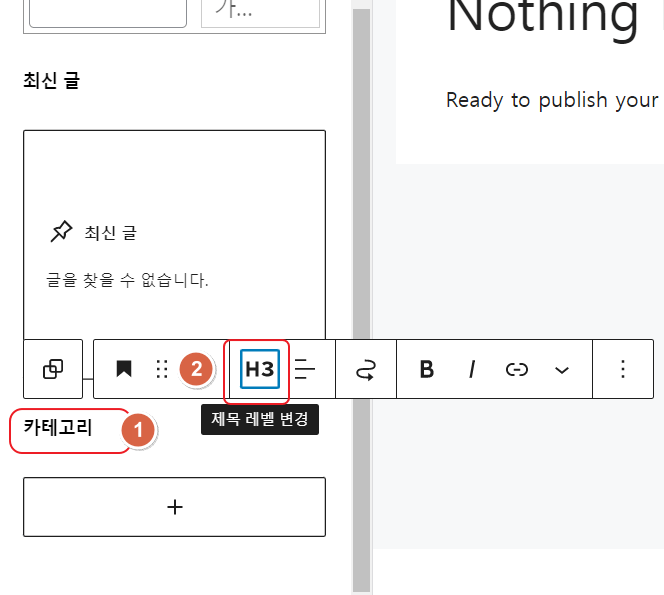
Task: Select the 카테고리 heading text
Action: [58, 427]
